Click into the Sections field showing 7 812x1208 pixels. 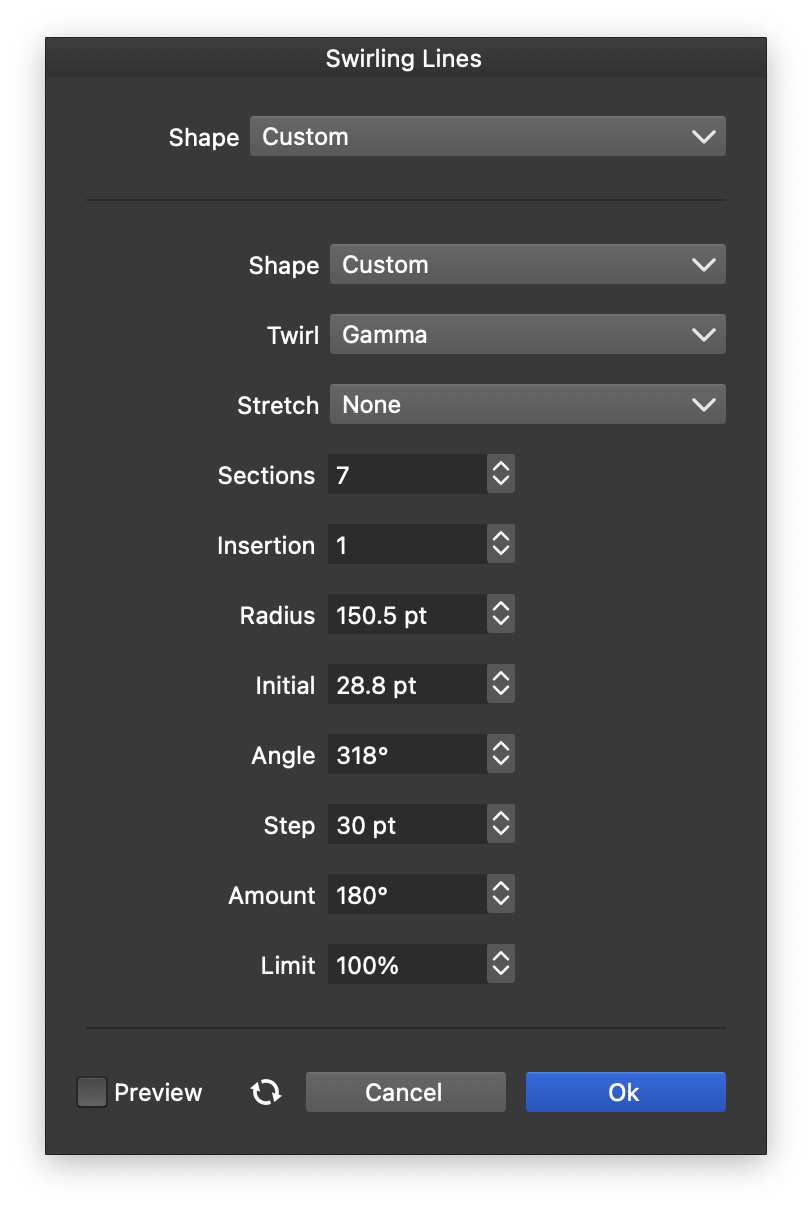(407, 475)
